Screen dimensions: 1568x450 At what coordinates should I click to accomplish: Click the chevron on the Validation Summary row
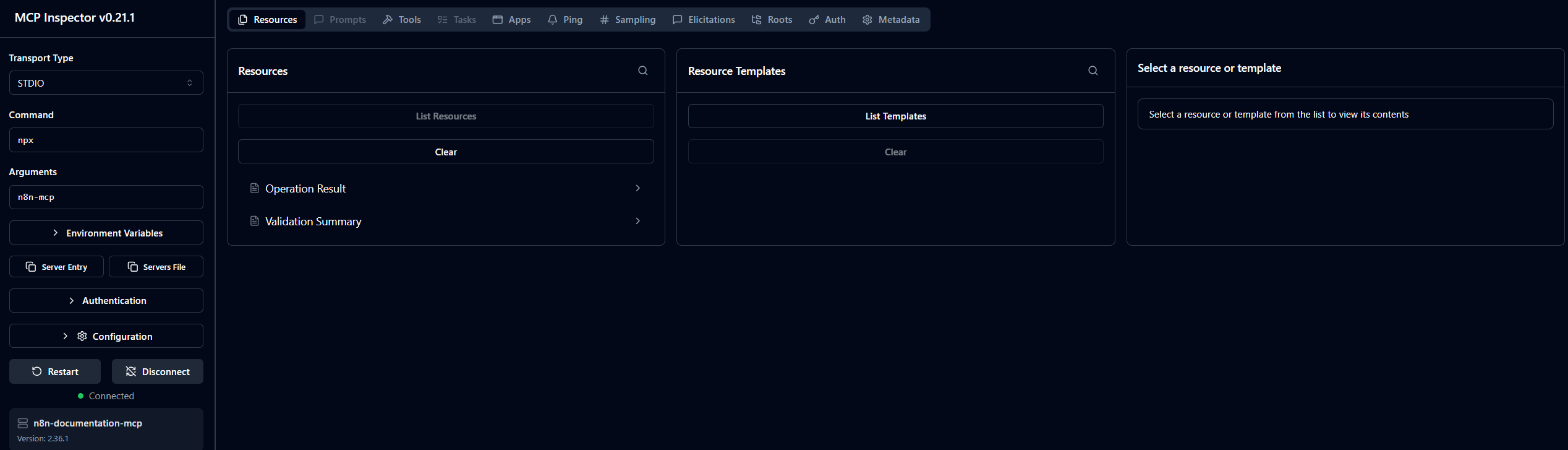pos(638,221)
